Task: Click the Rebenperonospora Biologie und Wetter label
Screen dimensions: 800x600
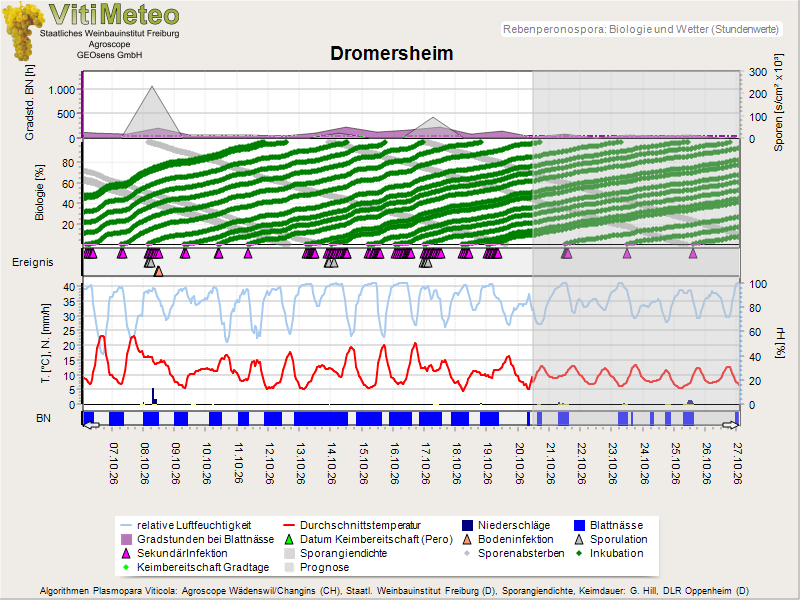Action: 641,29
